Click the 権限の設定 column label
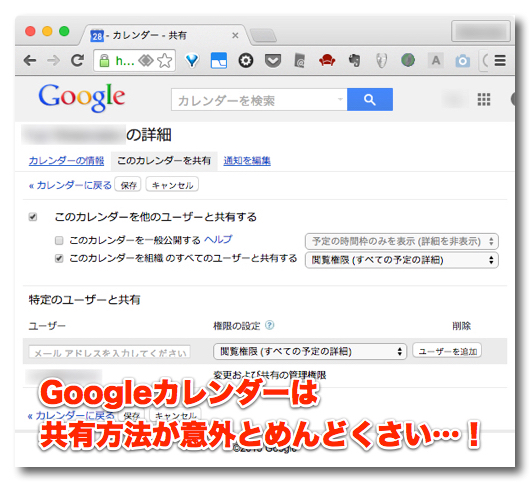Image resolution: width=530 pixels, height=482 pixels. pos(237,326)
